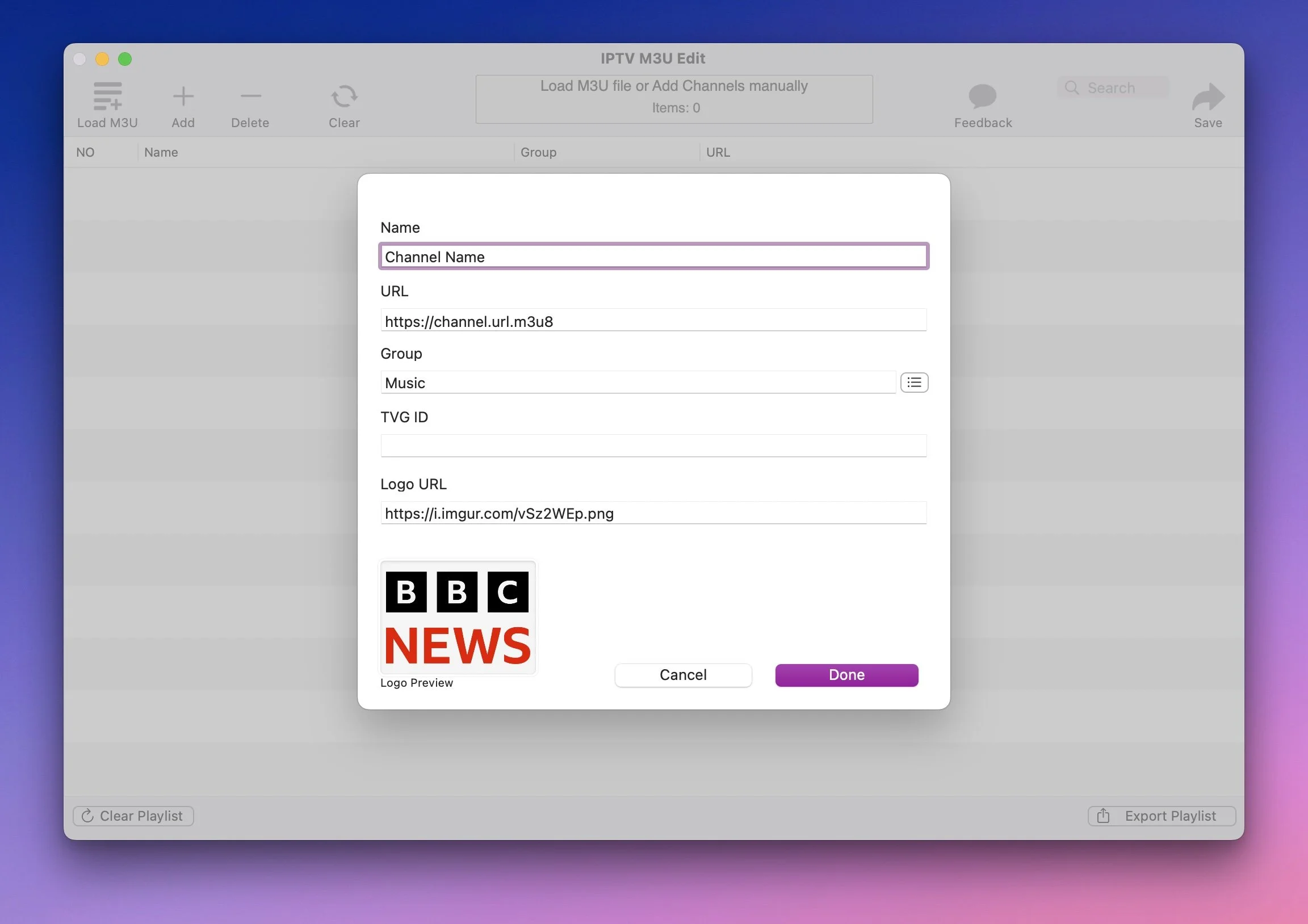The image size is (1308, 924).
Task: Cancel the channel dialog
Action: click(x=683, y=675)
